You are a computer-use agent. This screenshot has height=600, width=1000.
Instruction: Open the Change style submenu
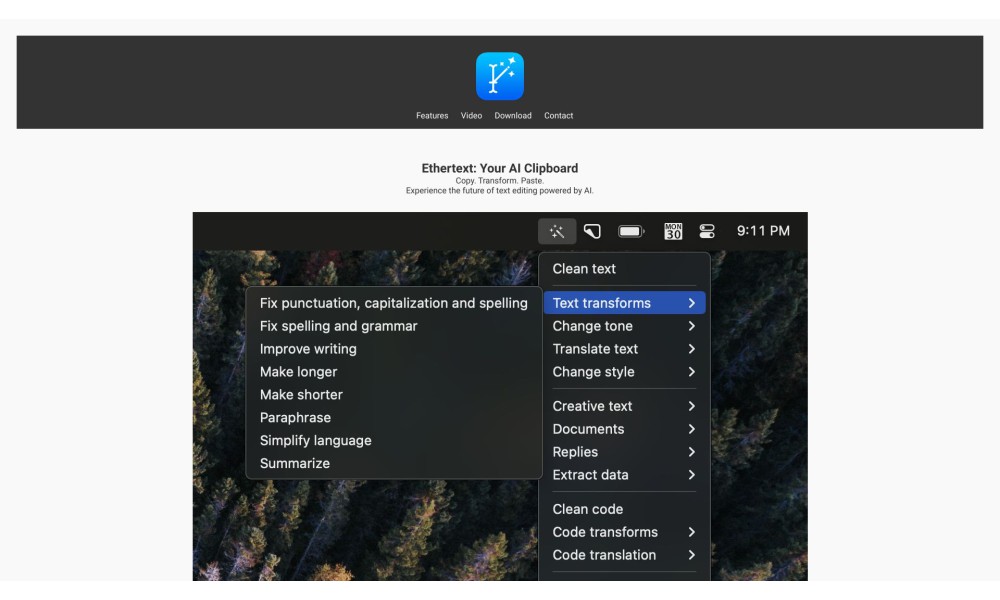[624, 372]
